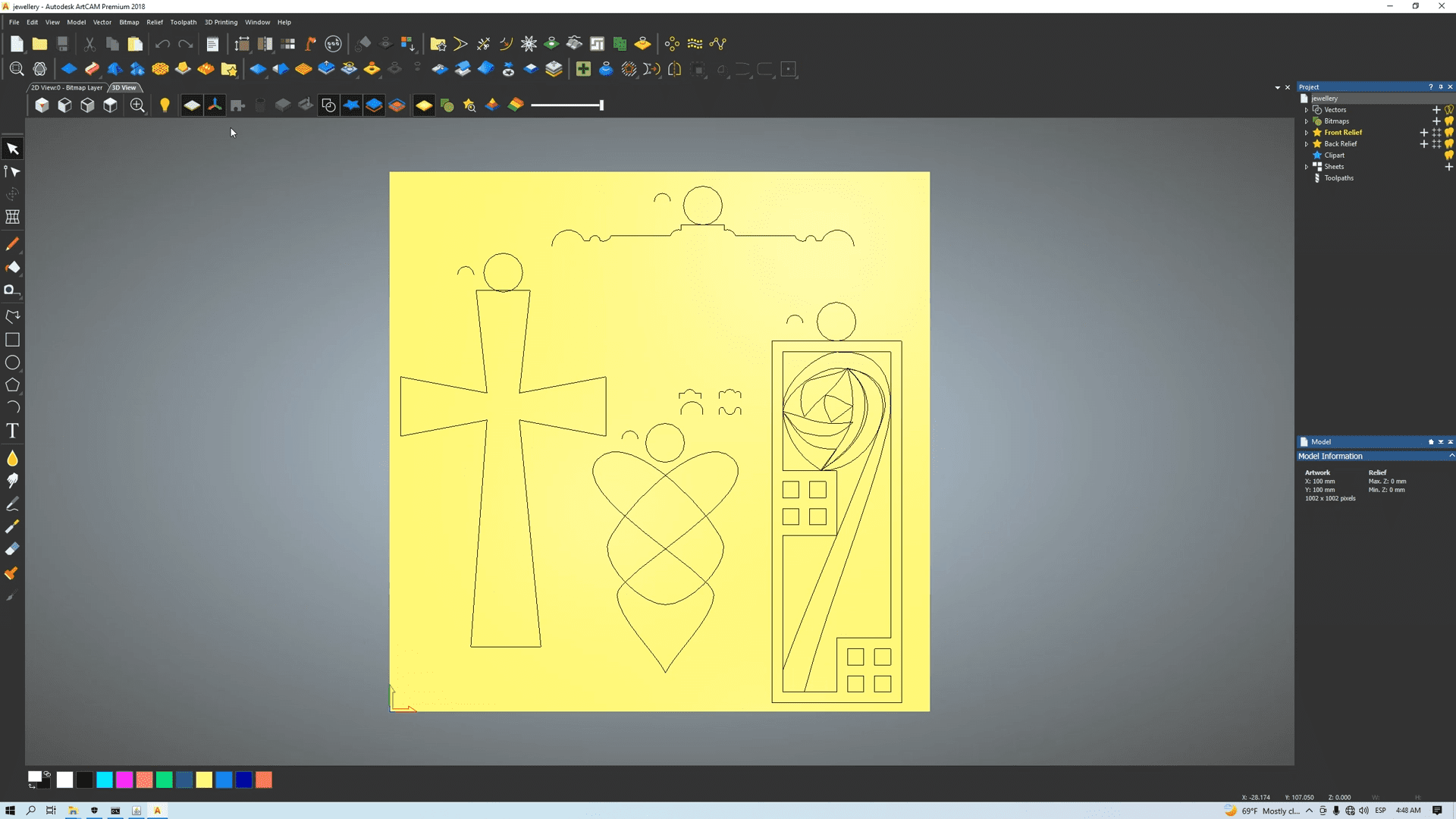
Task: Click the Open folder icon in top toolbar
Action: pos(39,44)
